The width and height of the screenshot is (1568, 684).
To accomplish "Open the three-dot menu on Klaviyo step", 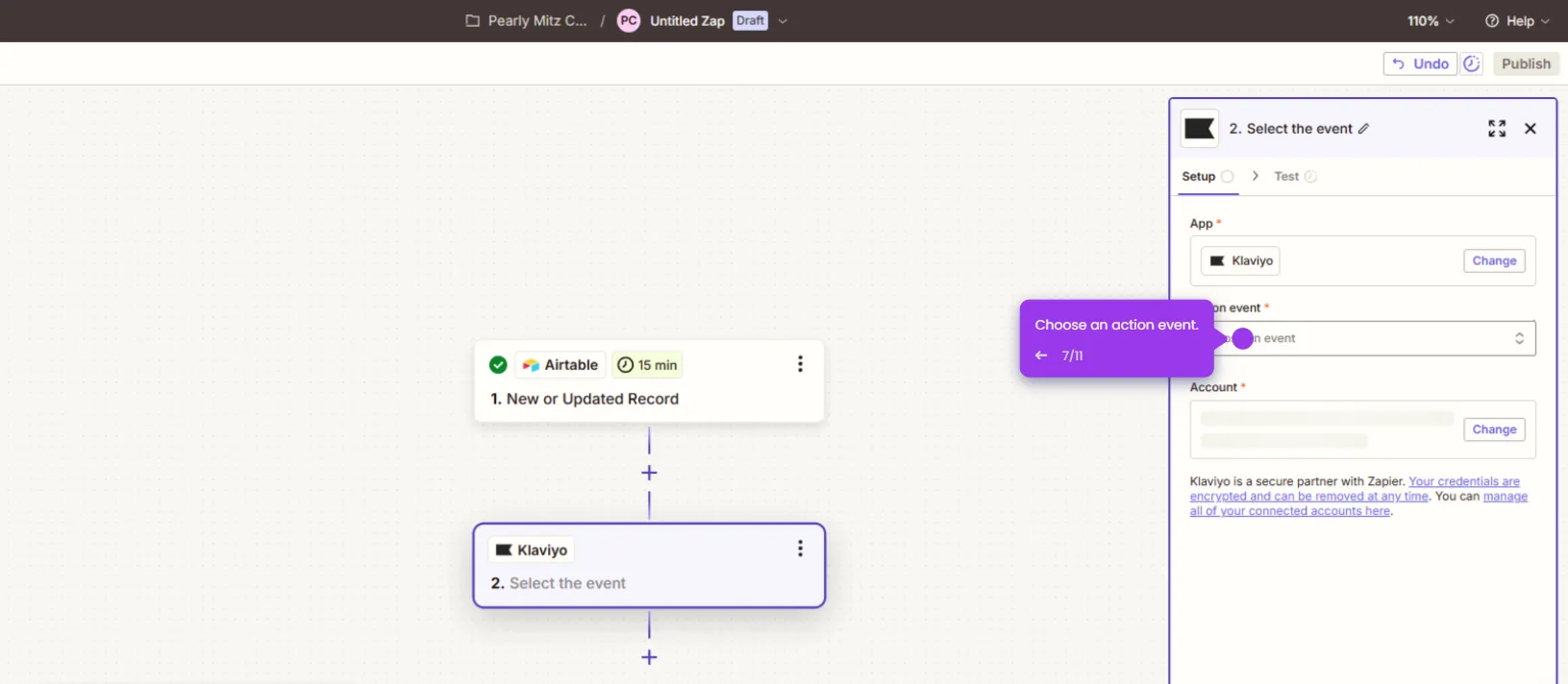I will pyautogui.click(x=800, y=549).
